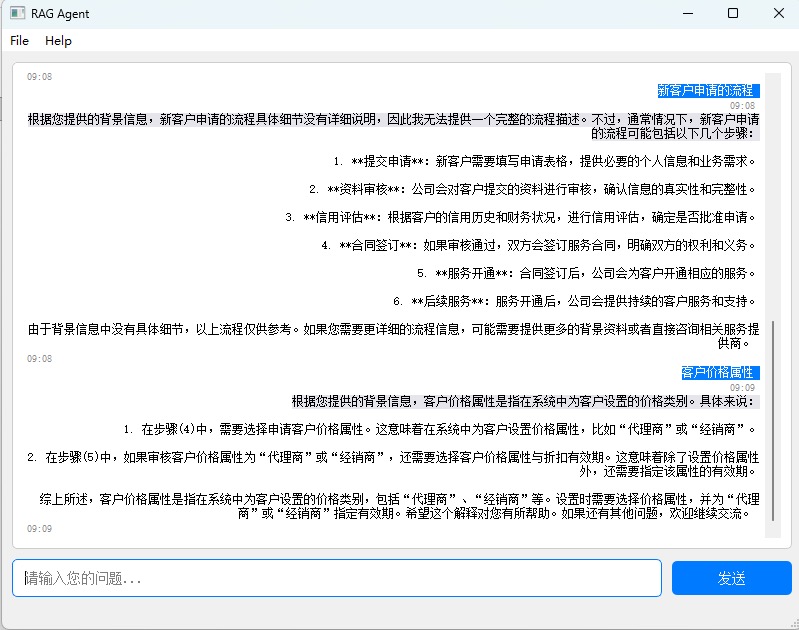Click the chat vertical scrollbar thumb
The image size is (799, 630).
[773, 421]
